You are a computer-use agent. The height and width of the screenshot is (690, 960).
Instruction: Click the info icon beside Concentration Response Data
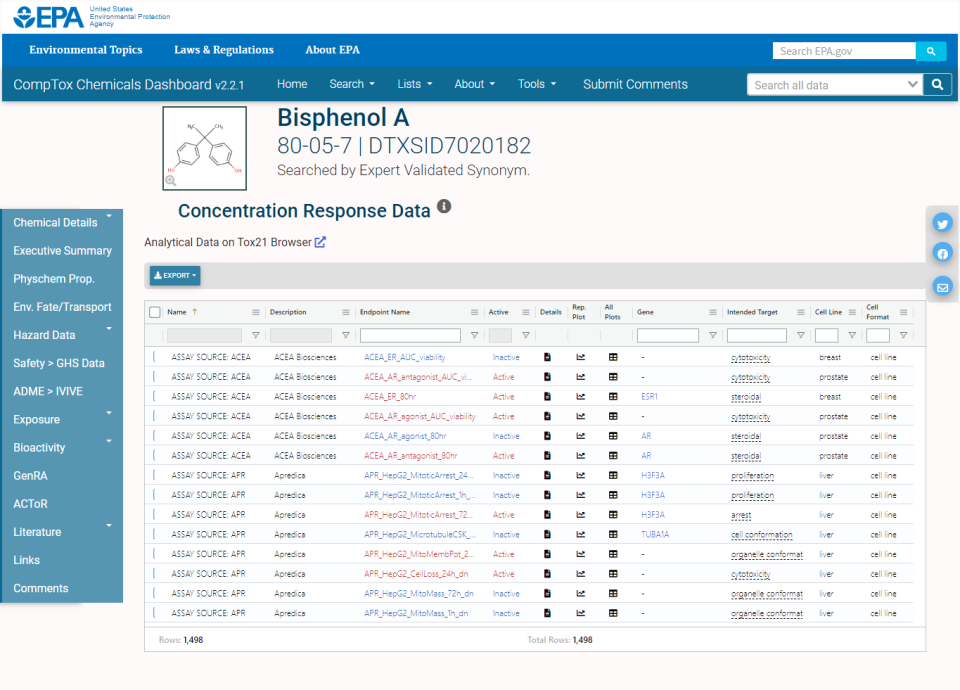click(443, 206)
